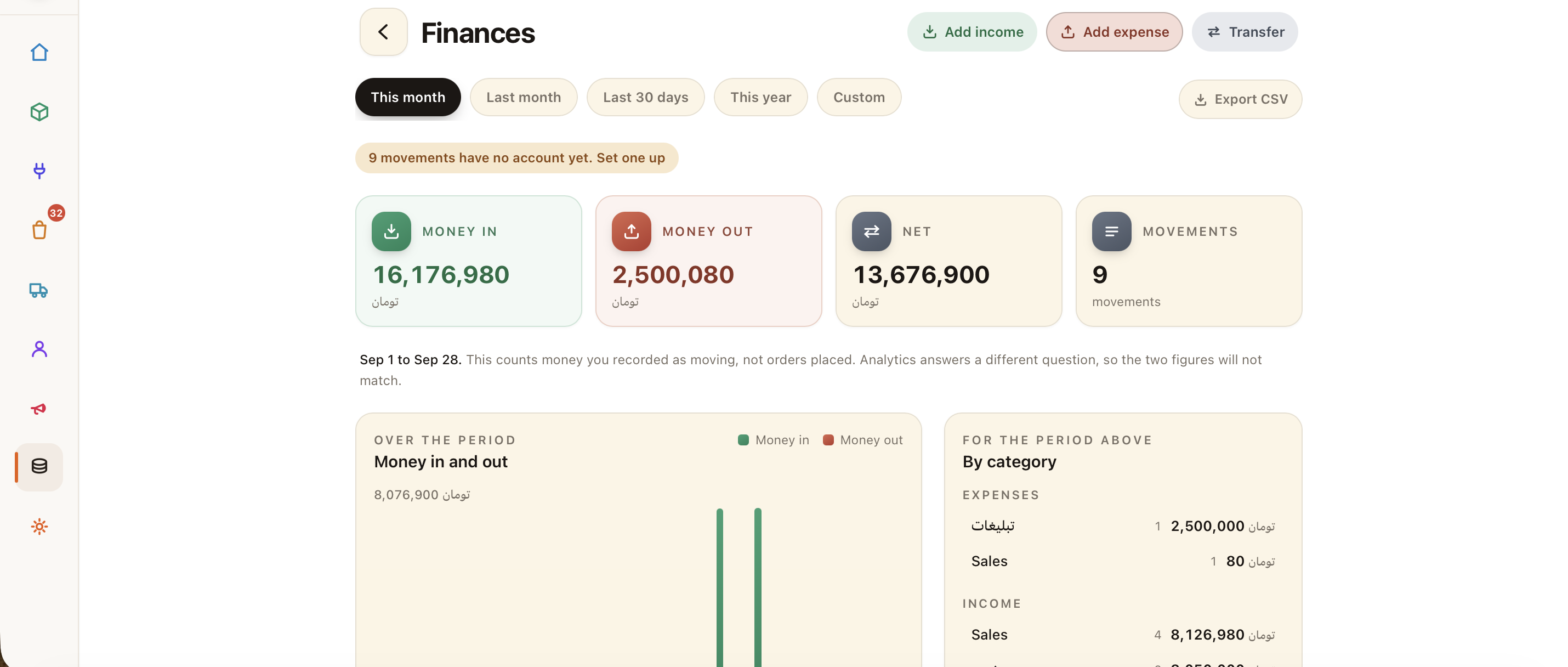Image resolution: width=1568 pixels, height=667 pixels.
Task: Go back using the chevron button
Action: [x=383, y=32]
